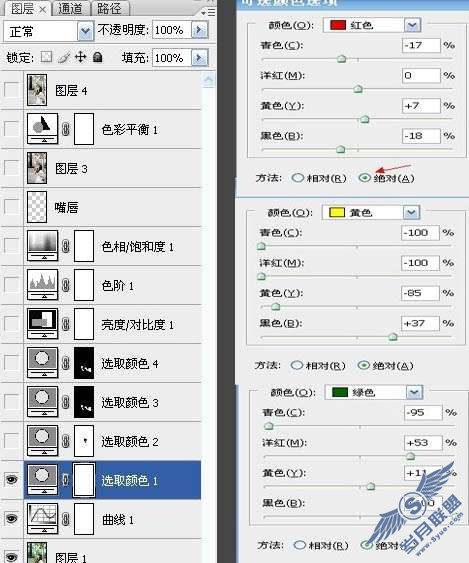Select 绝对 radio under red color settings

(364, 178)
